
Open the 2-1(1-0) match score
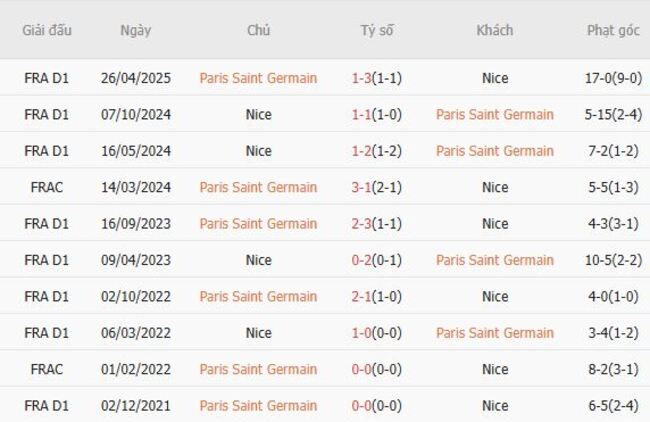(377, 296)
